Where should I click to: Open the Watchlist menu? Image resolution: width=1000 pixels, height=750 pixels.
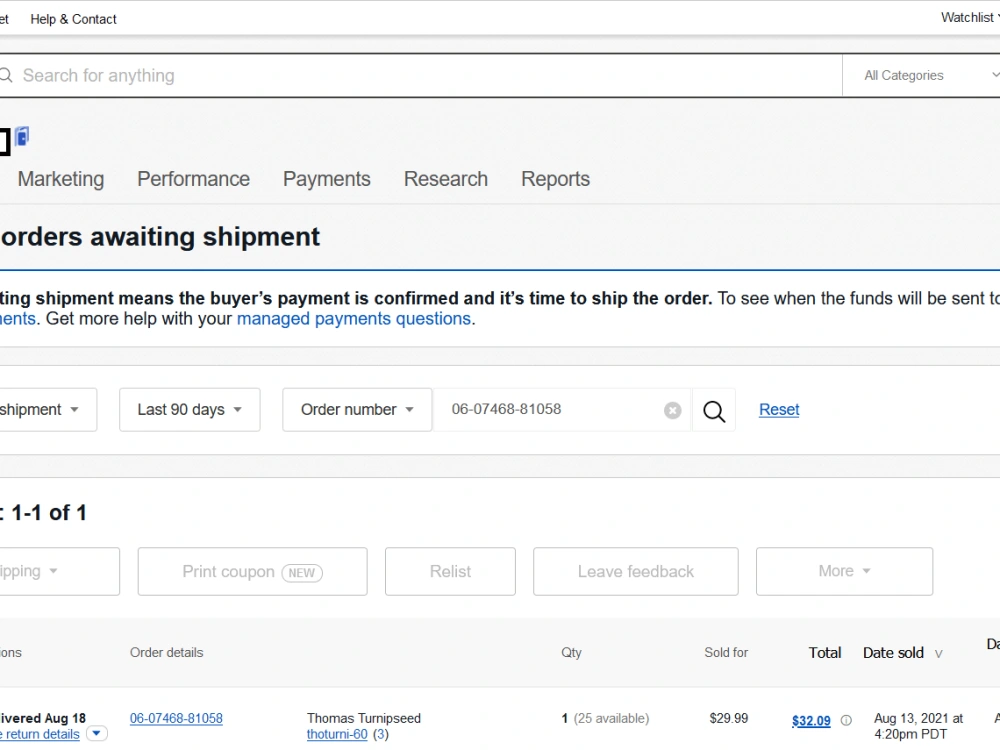point(969,18)
